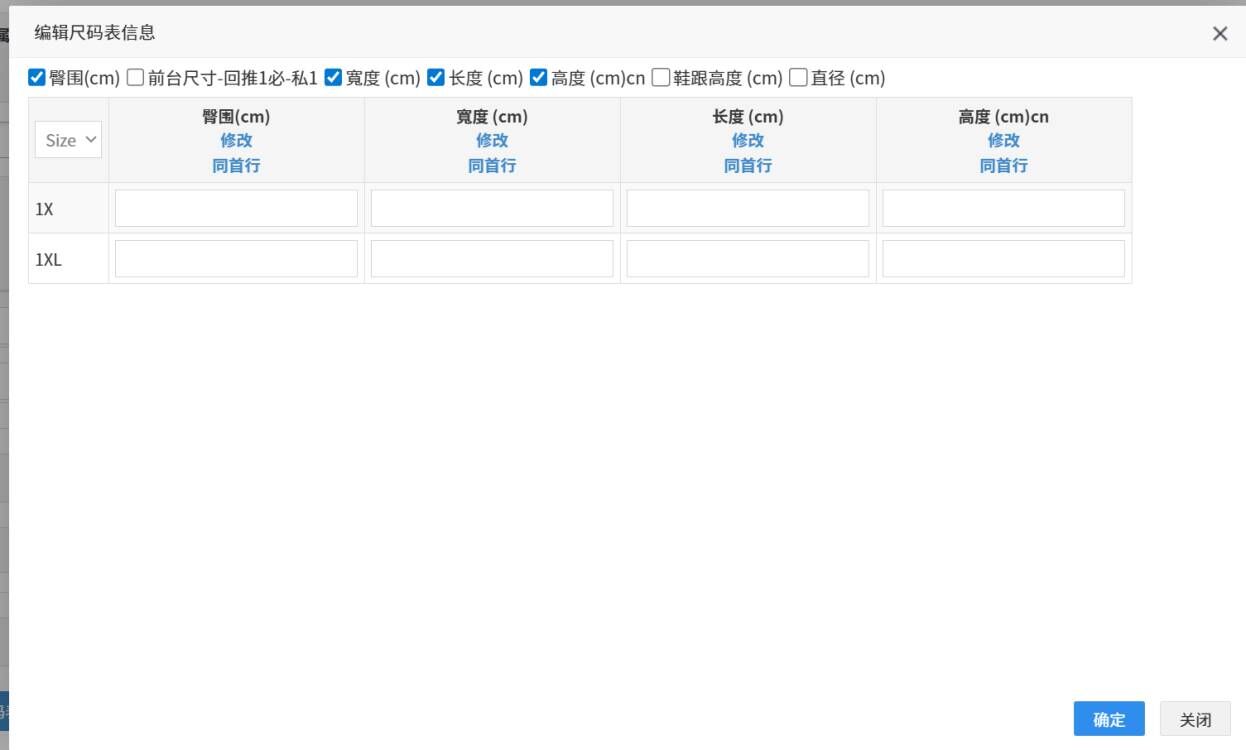This screenshot has width=1246, height=750.
Task: Click 同首行 under the 臀围(cm) column
Action: point(236,165)
